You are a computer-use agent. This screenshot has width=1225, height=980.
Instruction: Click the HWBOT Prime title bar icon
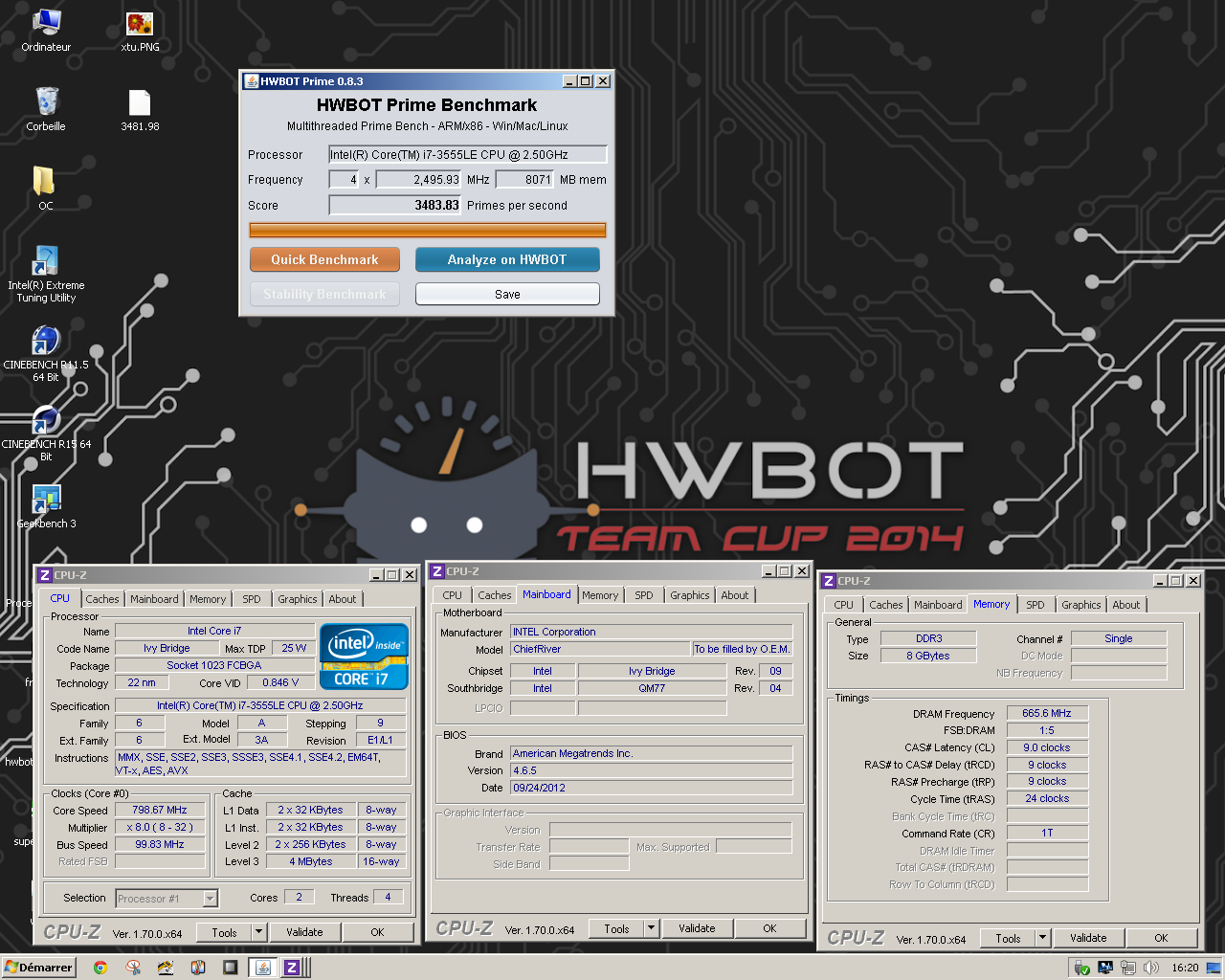tap(252, 81)
